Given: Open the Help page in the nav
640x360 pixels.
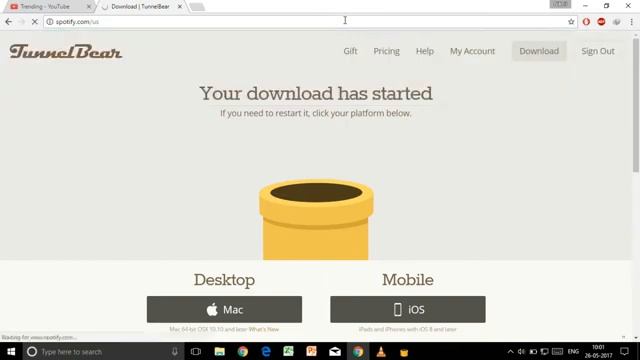Looking at the screenshot, I should [x=424, y=51].
